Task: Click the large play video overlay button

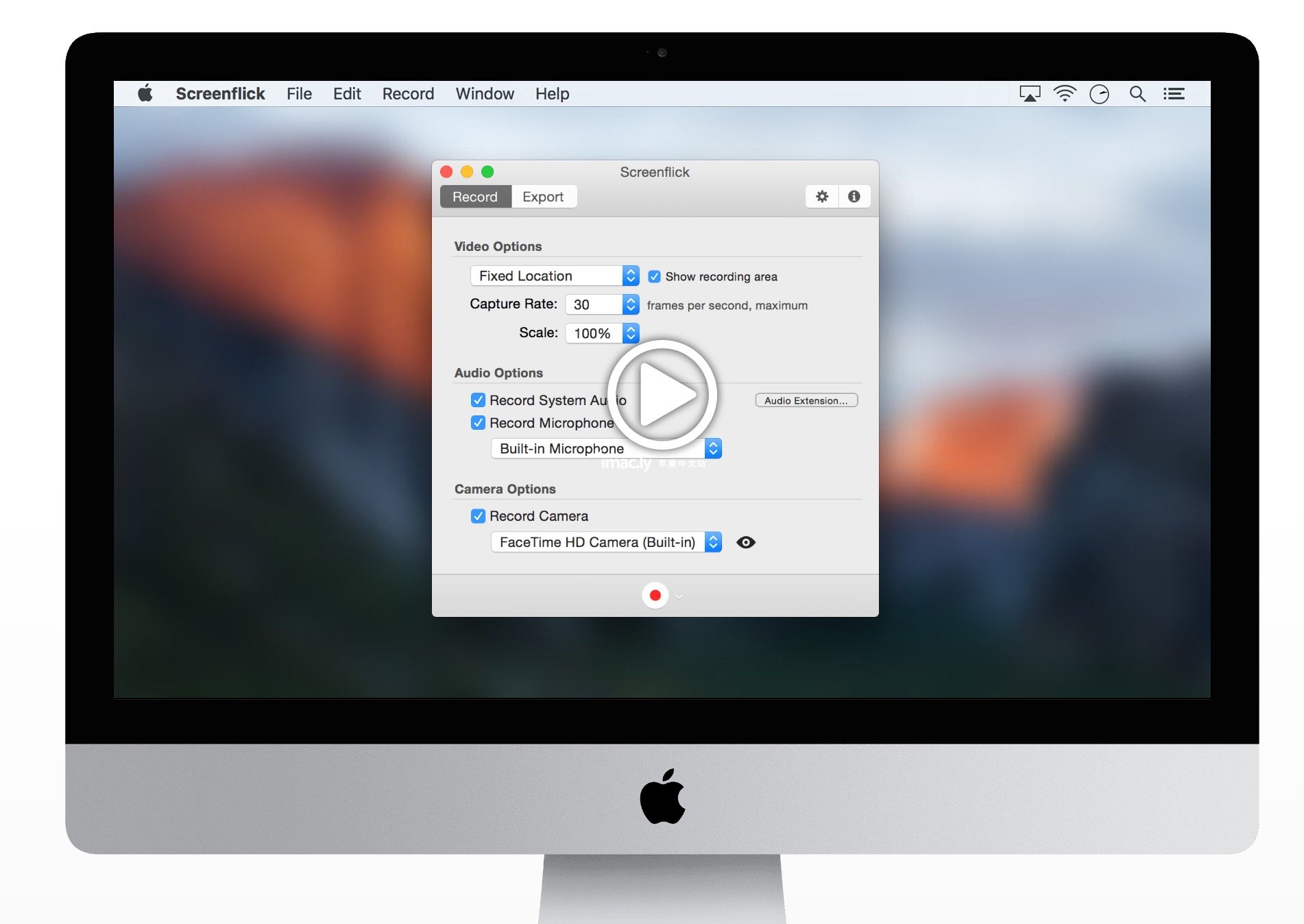Action: [662, 395]
